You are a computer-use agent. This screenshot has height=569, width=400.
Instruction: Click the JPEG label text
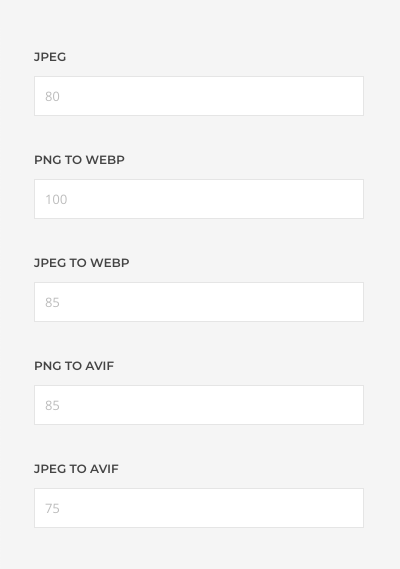(x=50, y=57)
